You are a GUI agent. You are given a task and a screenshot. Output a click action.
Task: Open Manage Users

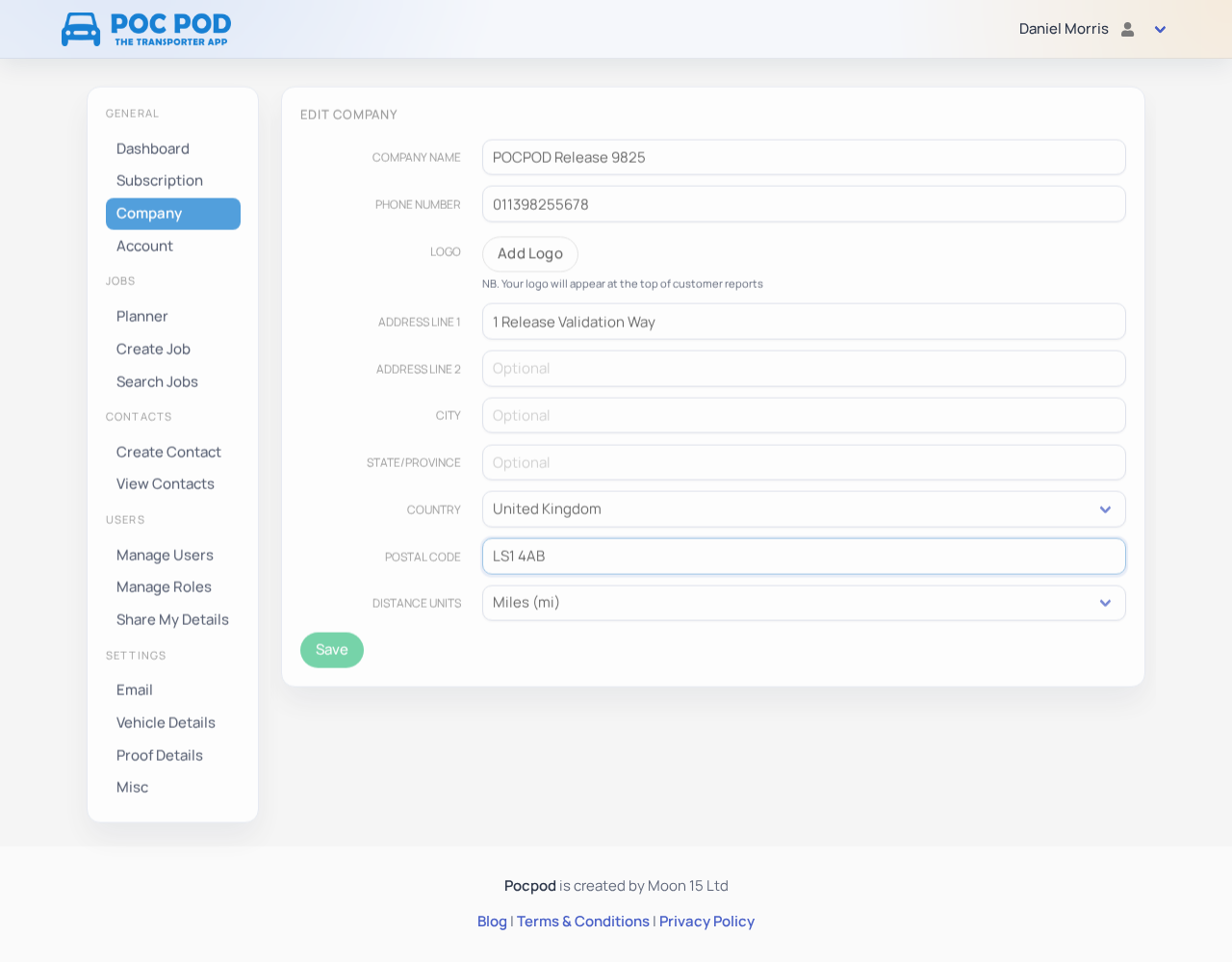click(173, 556)
